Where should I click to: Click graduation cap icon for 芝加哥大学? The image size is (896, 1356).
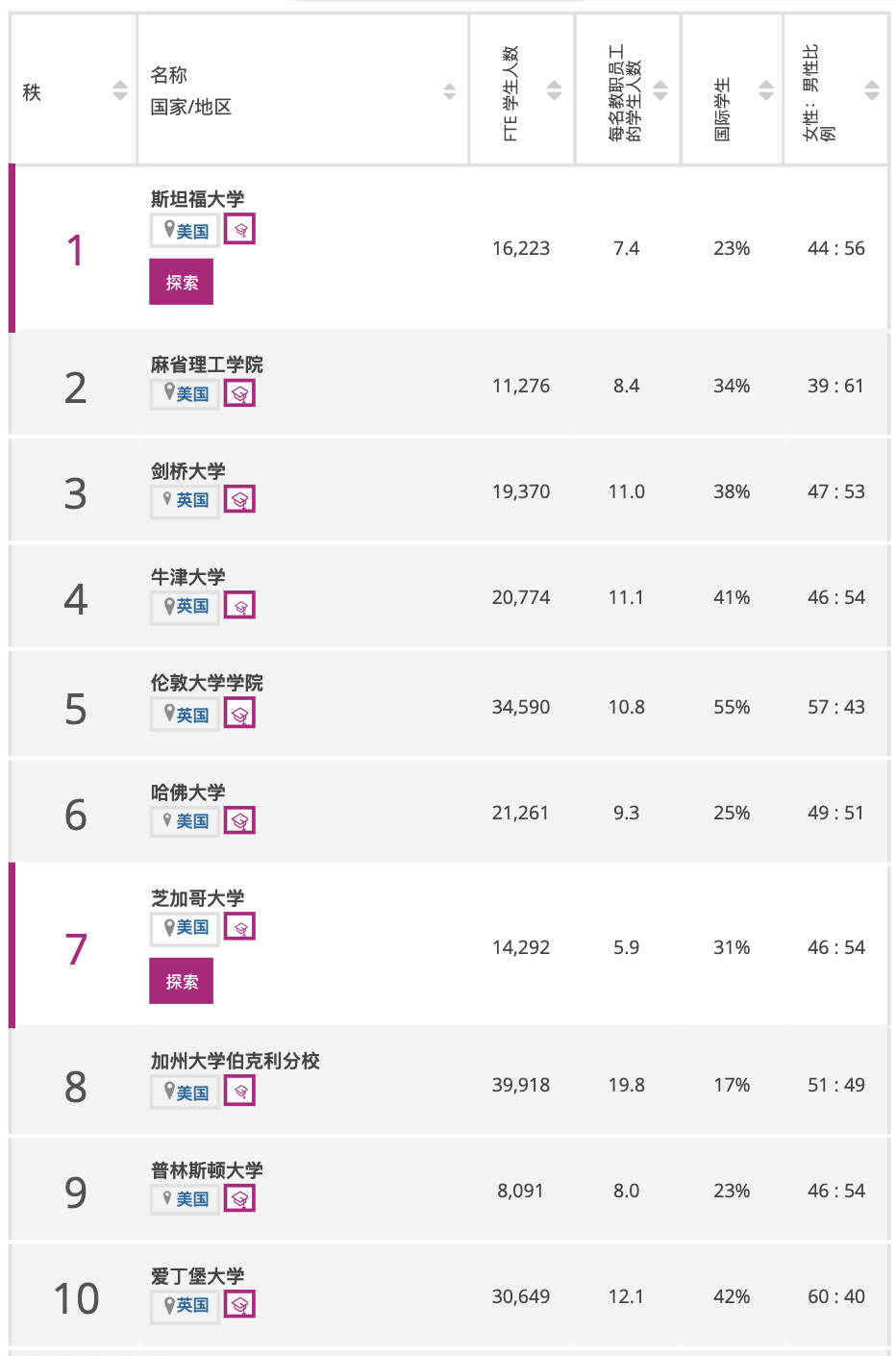point(240,927)
